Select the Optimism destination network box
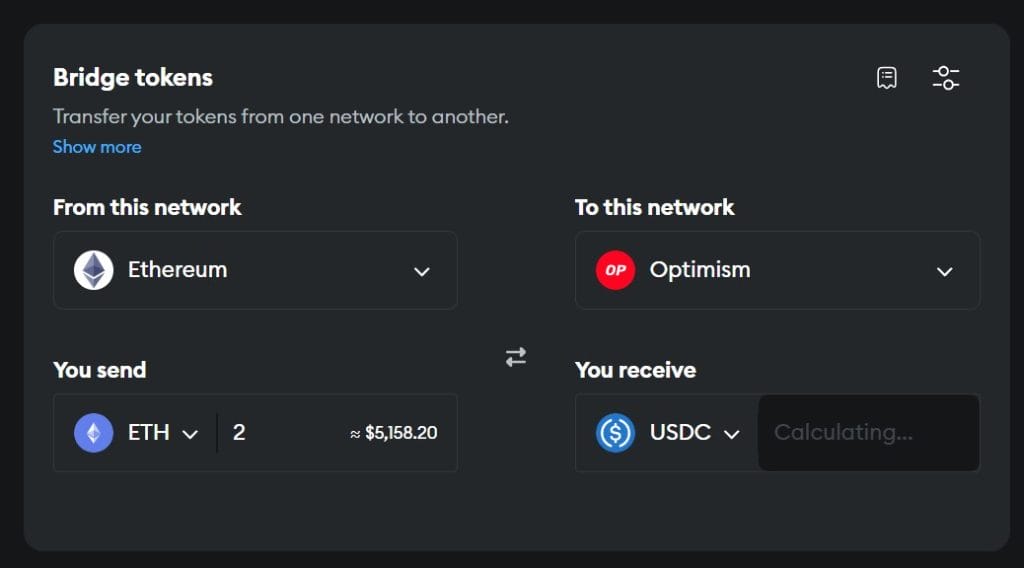 [777, 270]
